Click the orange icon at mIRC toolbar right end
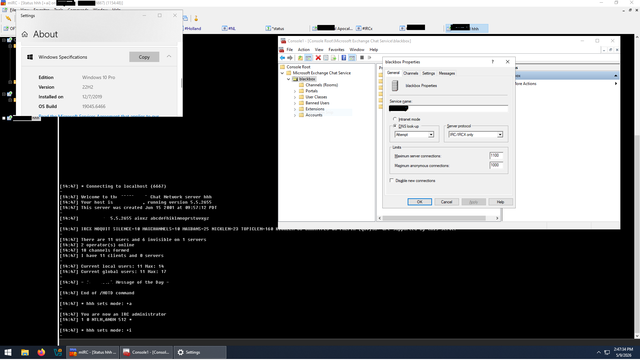The width and height of the screenshot is (640, 360). point(196,18)
